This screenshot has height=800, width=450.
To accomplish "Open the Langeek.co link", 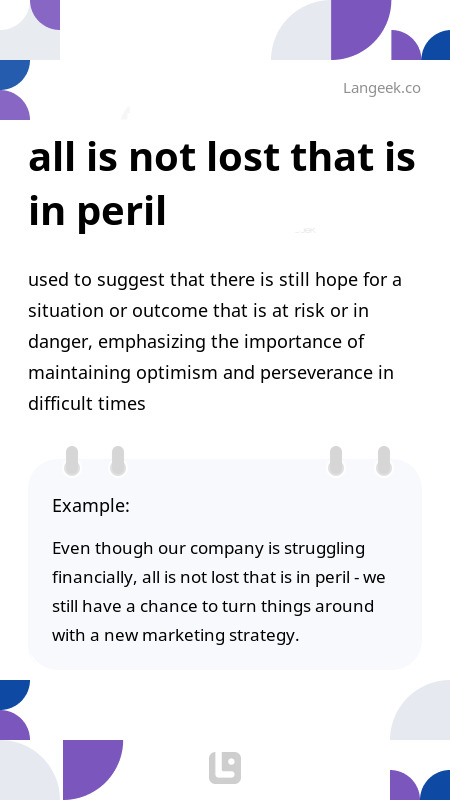I will point(382,88).
